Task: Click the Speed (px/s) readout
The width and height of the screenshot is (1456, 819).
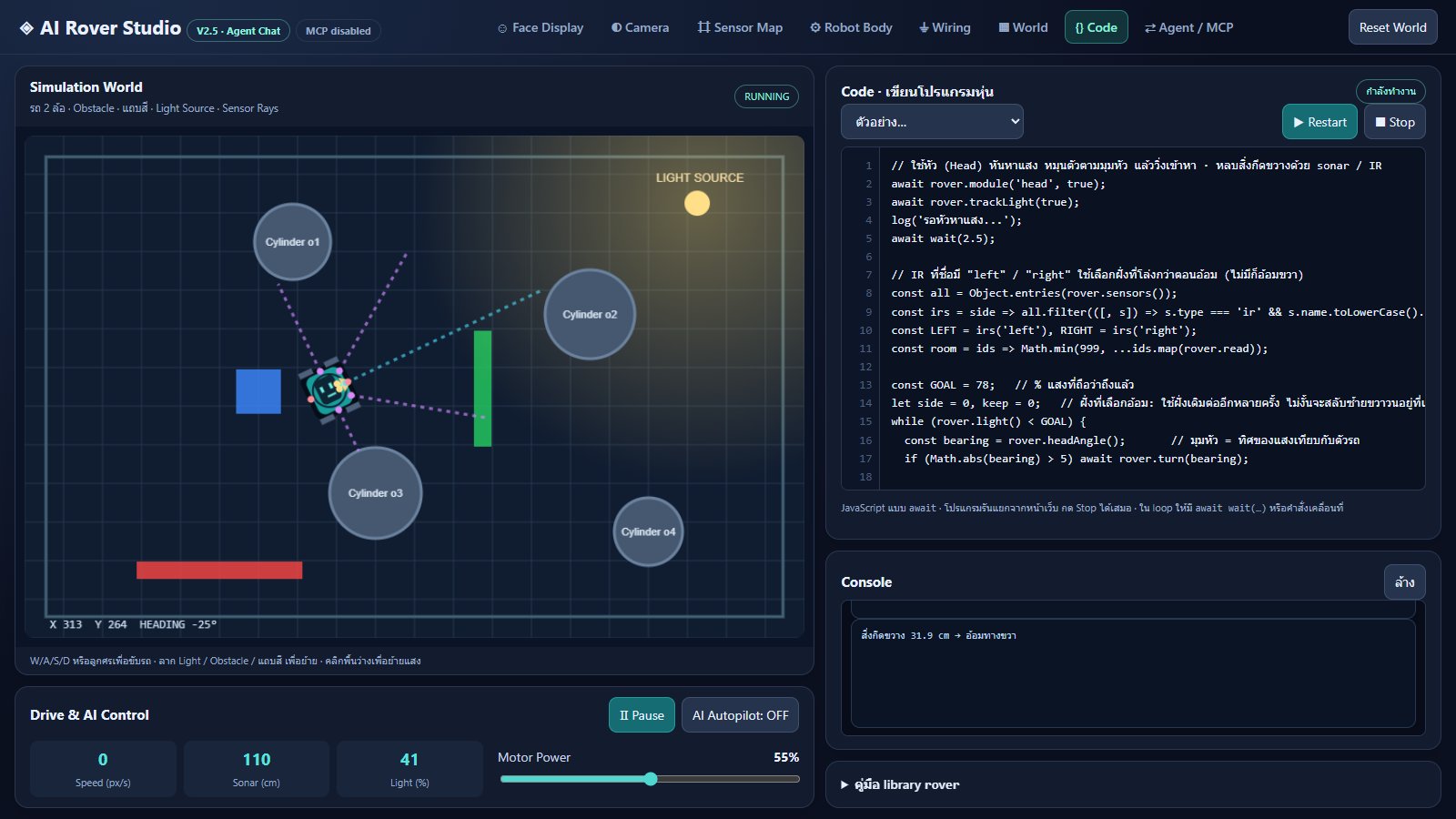Action: (x=103, y=769)
